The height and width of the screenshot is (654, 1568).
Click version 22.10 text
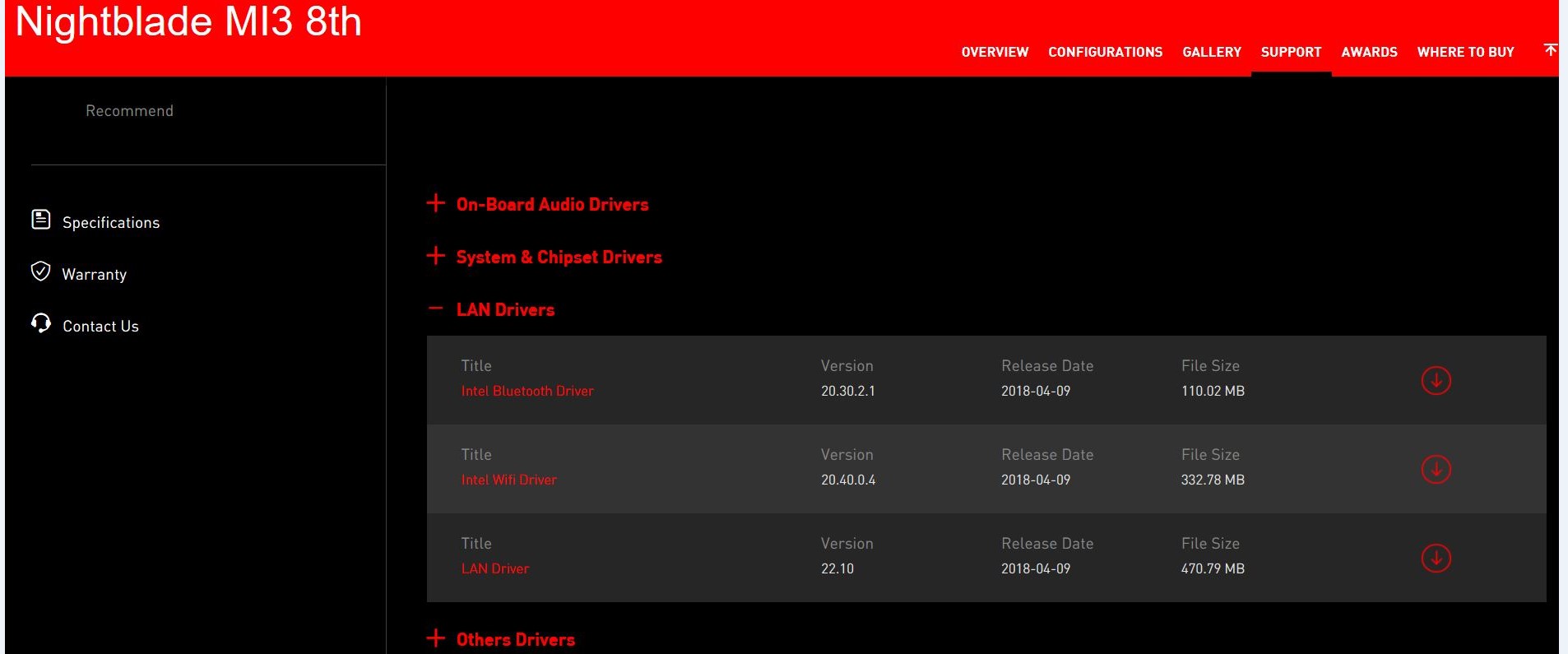(x=837, y=568)
